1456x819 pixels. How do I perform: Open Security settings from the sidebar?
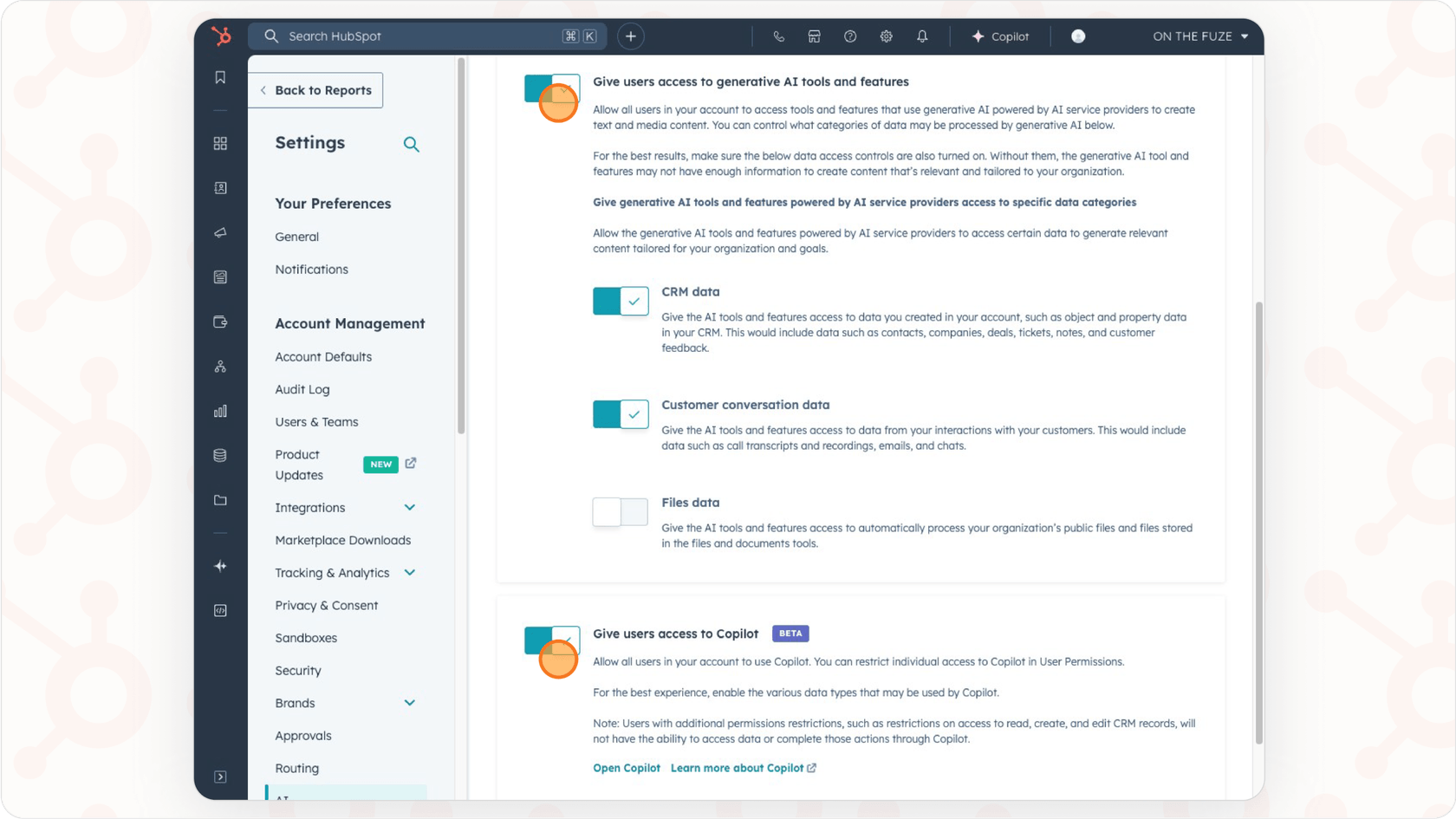[x=297, y=670]
